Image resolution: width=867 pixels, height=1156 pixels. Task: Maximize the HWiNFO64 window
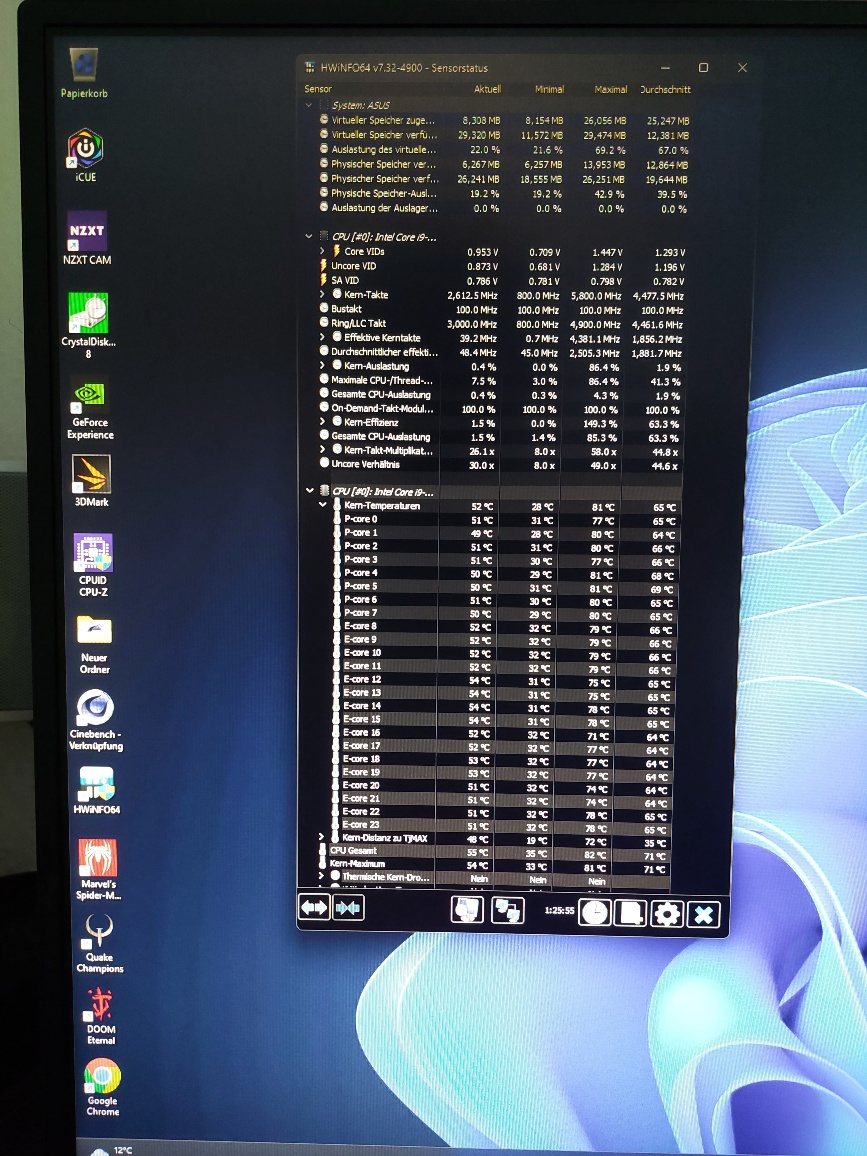pyautogui.click(x=703, y=67)
